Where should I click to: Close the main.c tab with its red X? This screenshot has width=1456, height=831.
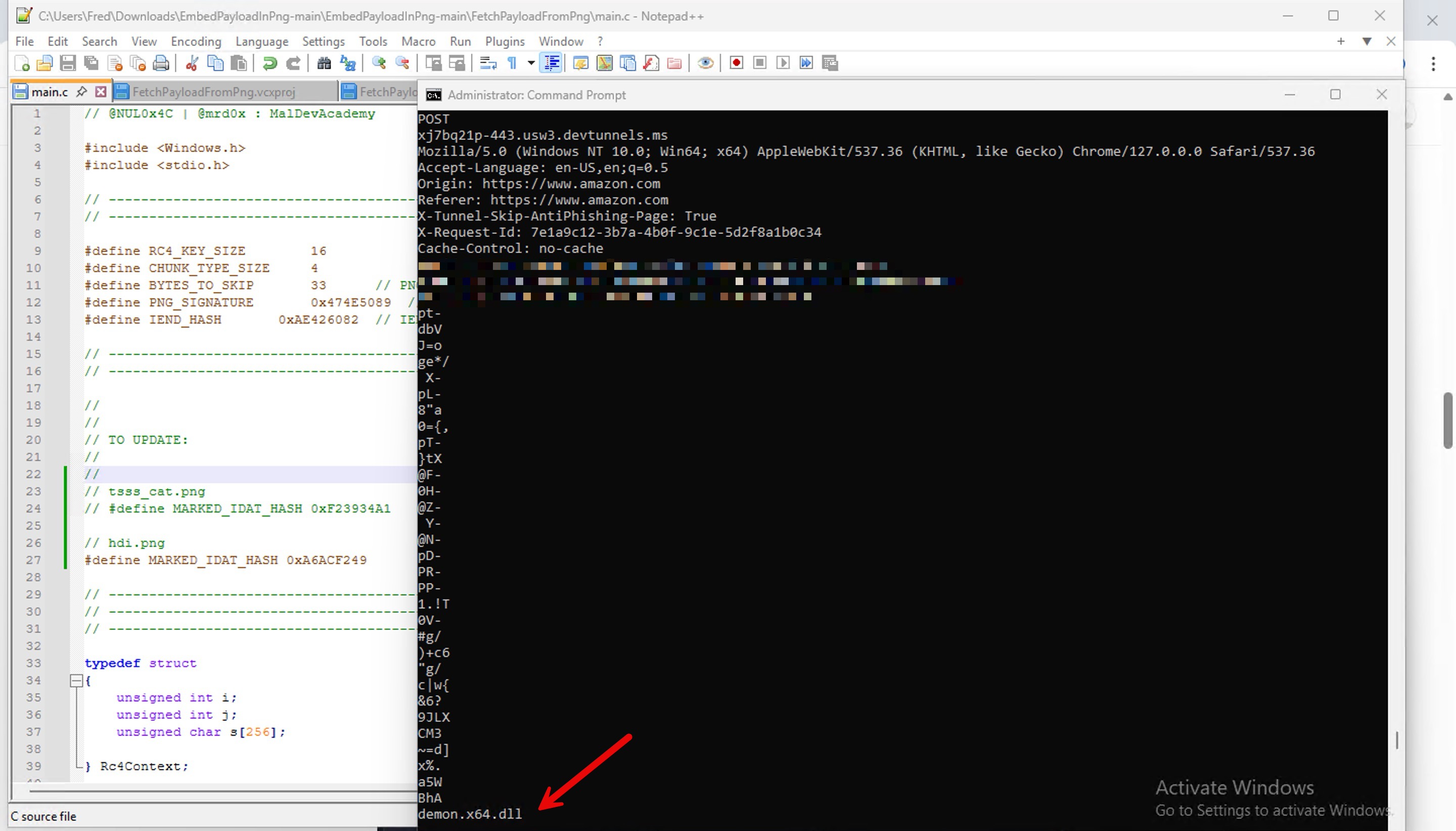[101, 91]
